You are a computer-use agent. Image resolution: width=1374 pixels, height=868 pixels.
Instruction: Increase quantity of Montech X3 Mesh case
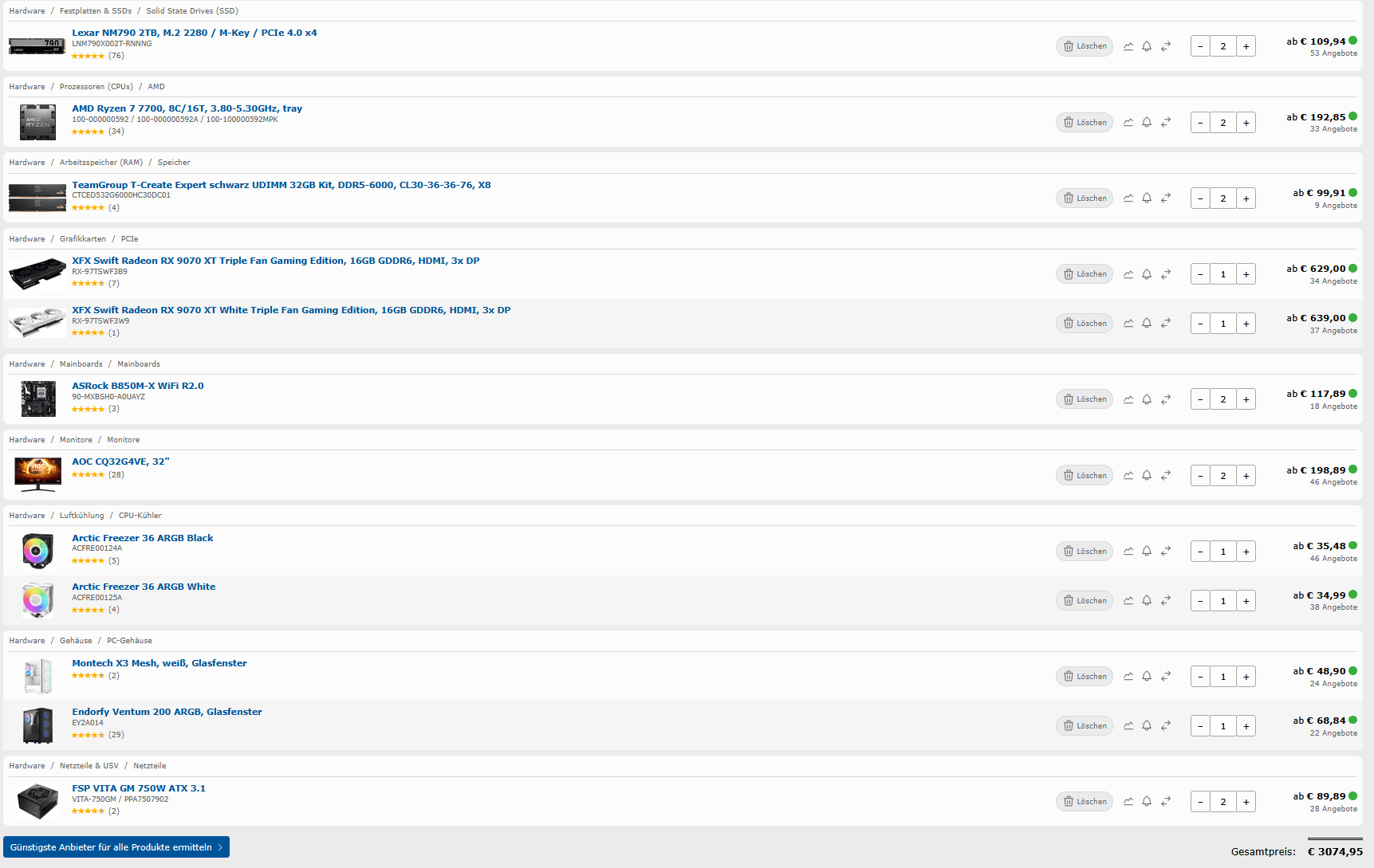1246,677
